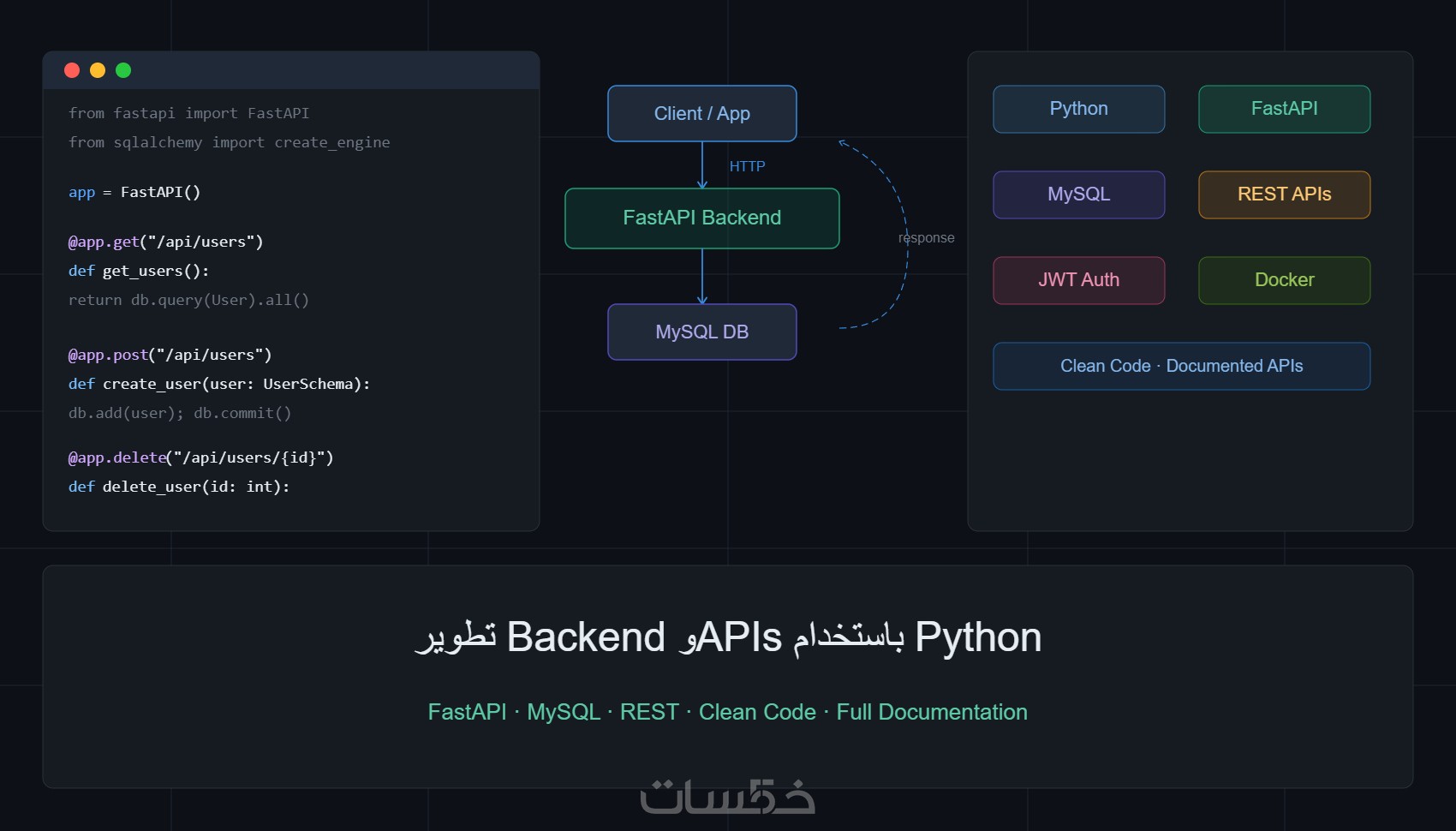Click the MySQL DB diagram node
The width and height of the screenshot is (1456, 831).
tap(701, 332)
